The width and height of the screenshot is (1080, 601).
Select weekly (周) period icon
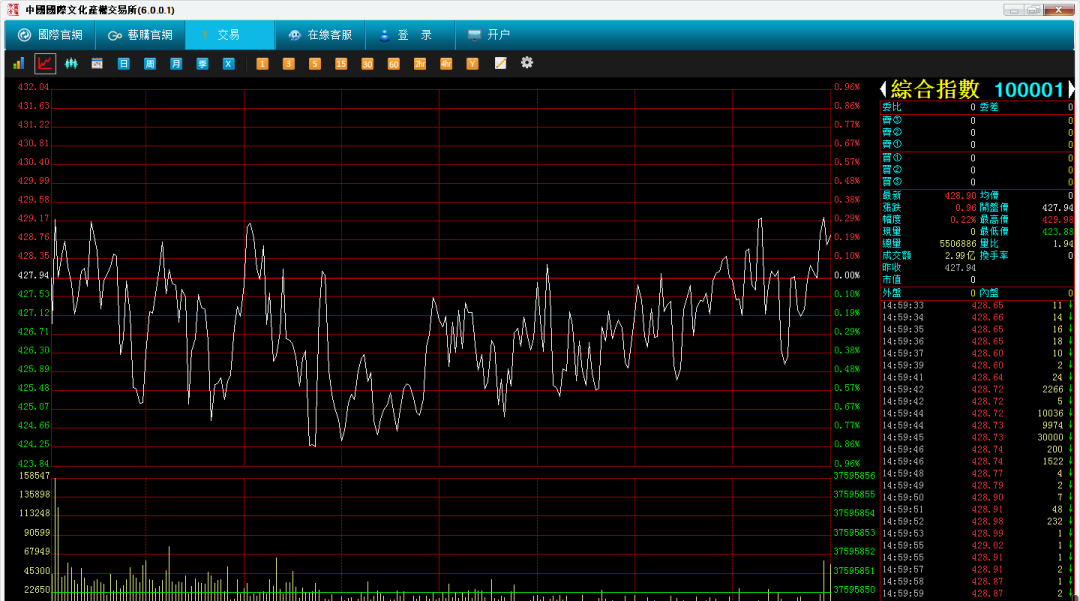[x=149, y=63]
